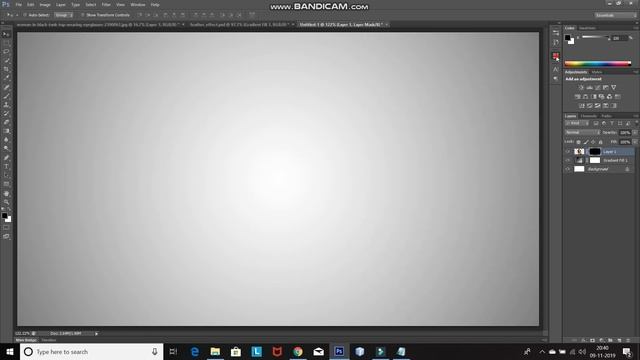Image resolution: width=640 pixels, height=360 pixels.
Task: Switch to the Styles tab
Action: [x=597, y=72]
